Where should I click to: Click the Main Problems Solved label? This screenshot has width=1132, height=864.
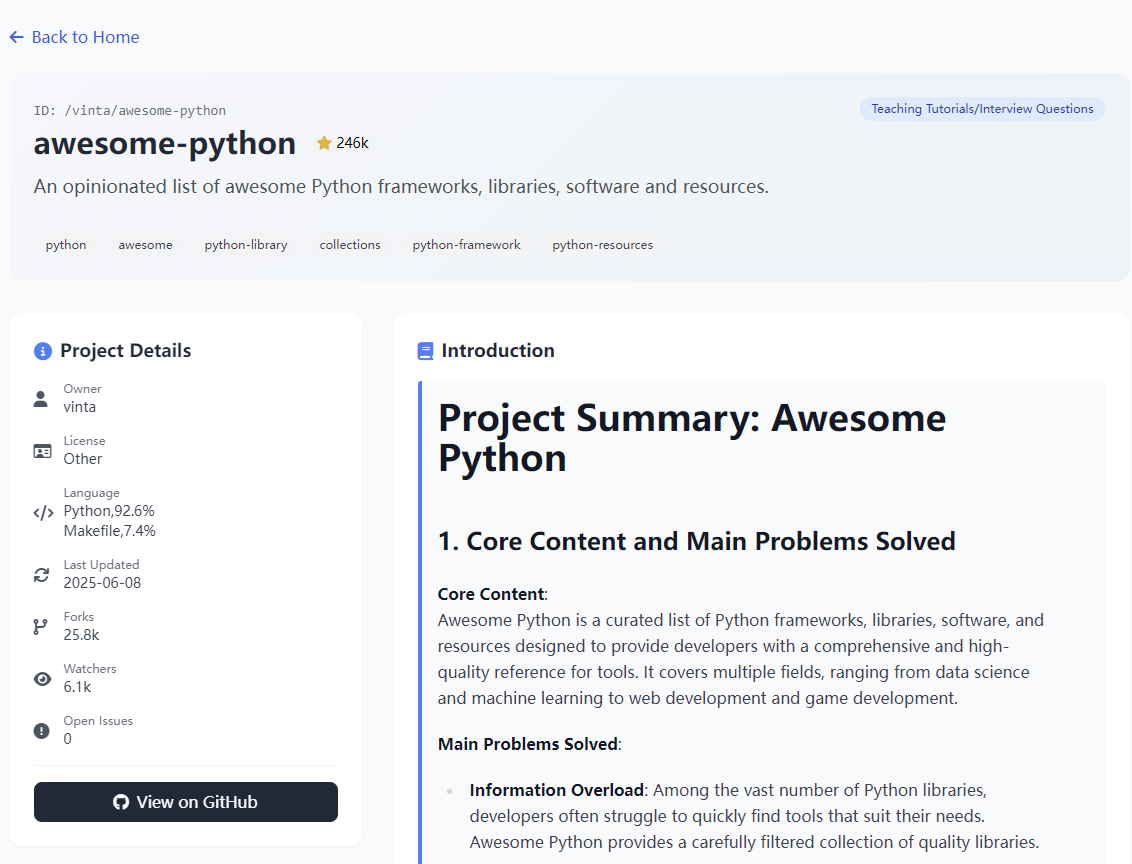click(x=528, y=744)
